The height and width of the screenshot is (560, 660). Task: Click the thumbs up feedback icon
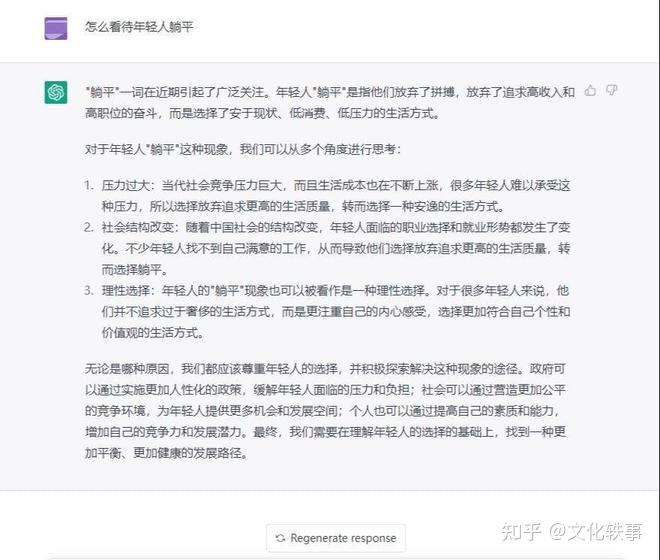coord(591,91)
